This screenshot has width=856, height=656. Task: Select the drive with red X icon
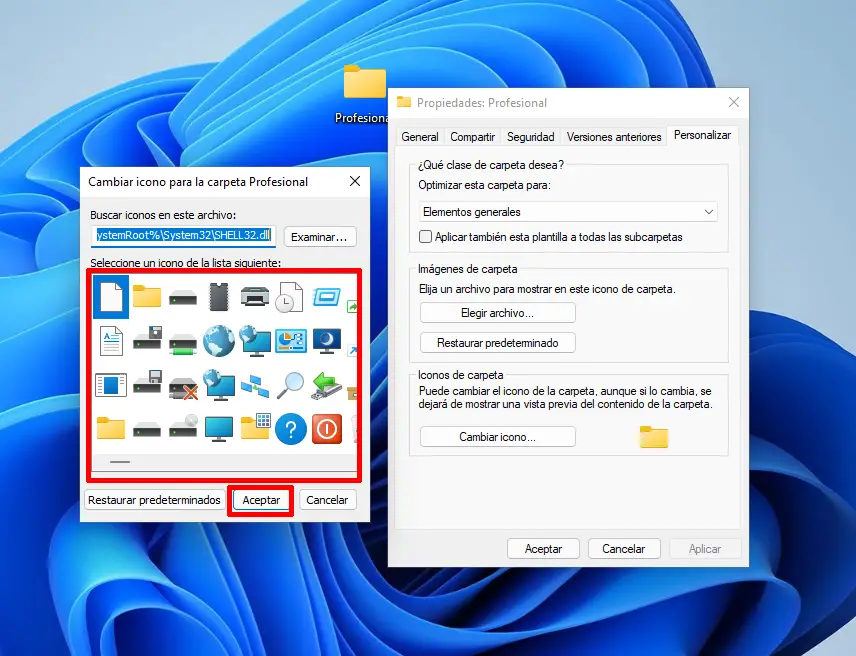tap(183, 388)
